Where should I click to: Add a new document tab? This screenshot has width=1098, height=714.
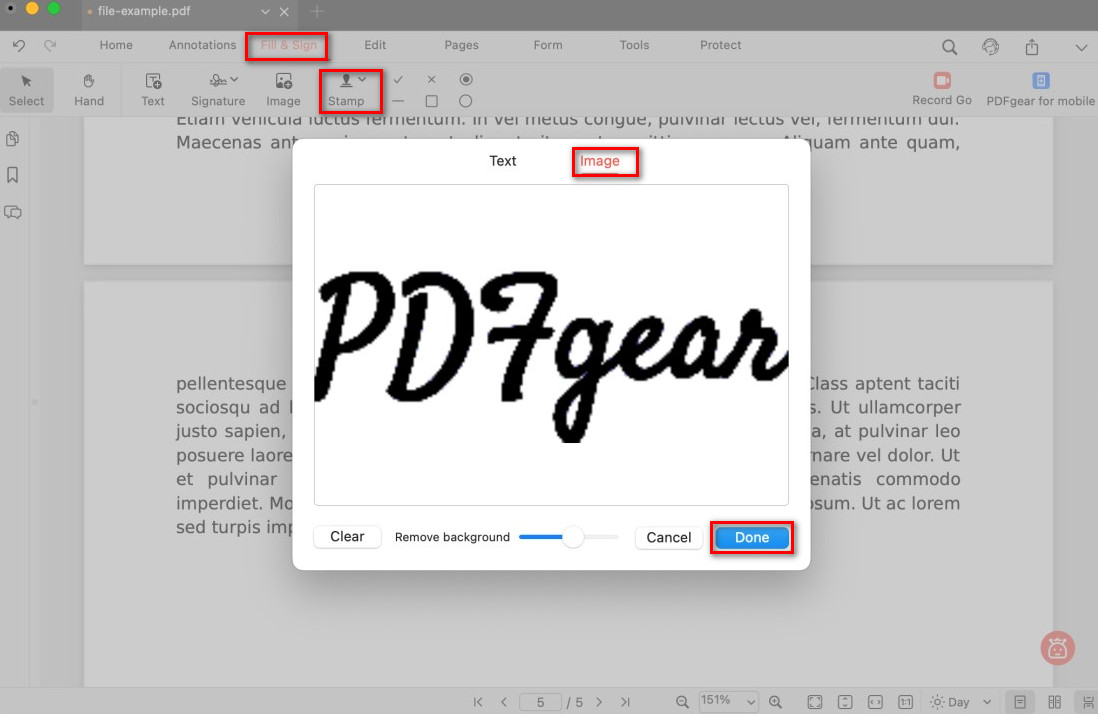317,12
